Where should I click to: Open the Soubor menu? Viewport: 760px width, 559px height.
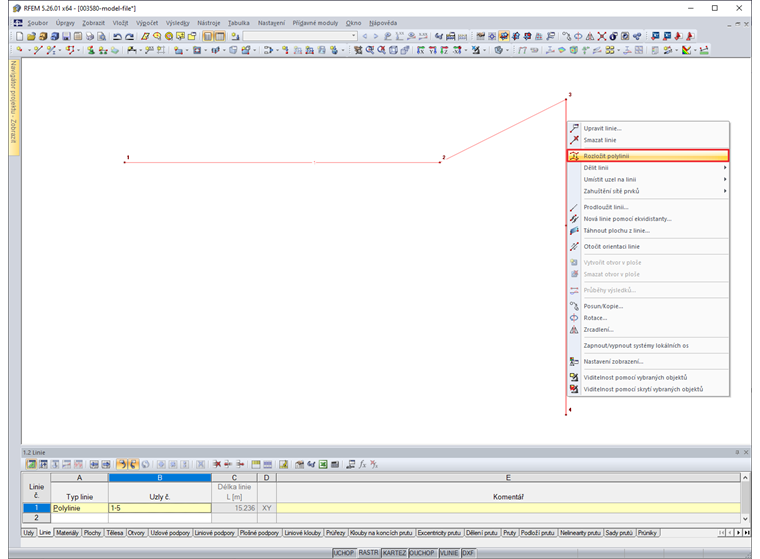37,23
